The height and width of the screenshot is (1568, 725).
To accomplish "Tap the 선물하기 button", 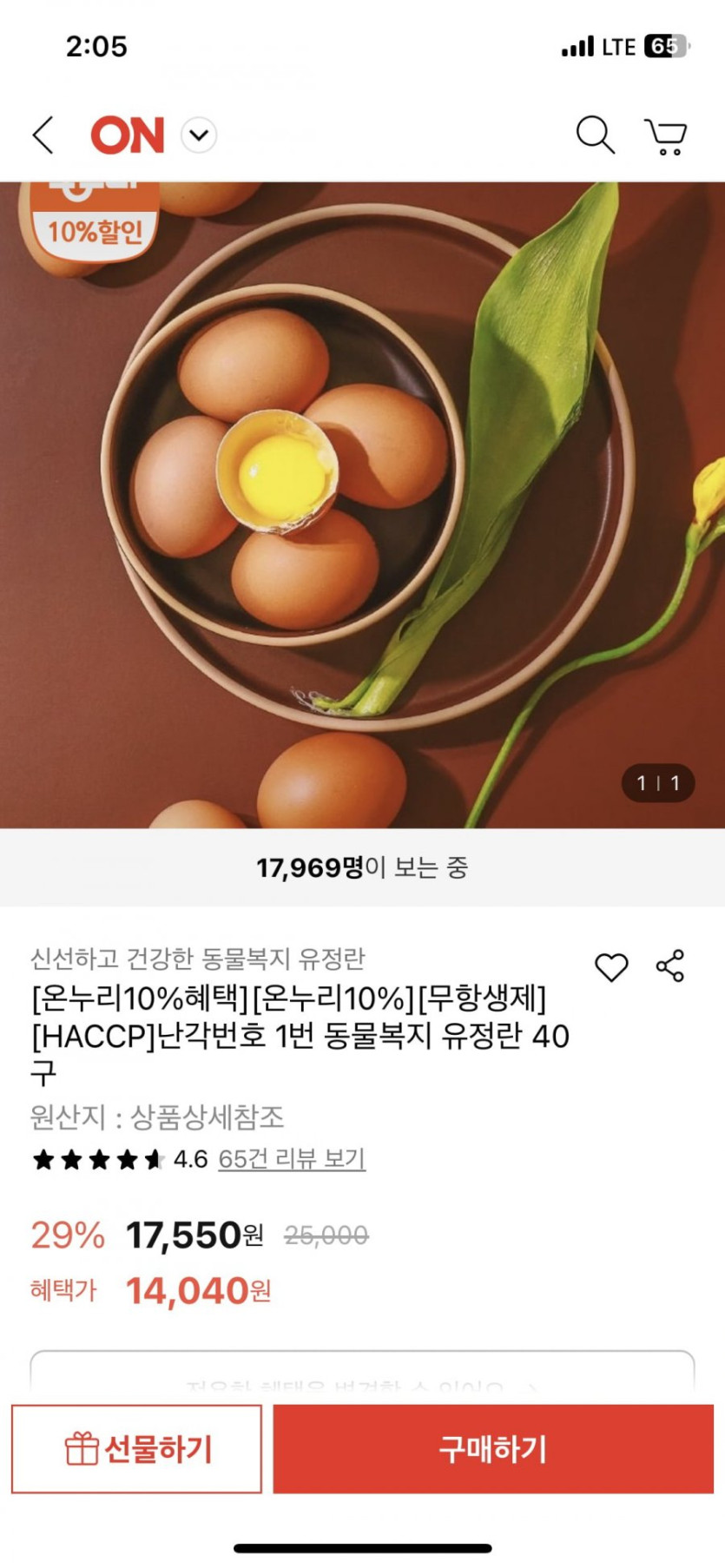I will pos(136,1449).
